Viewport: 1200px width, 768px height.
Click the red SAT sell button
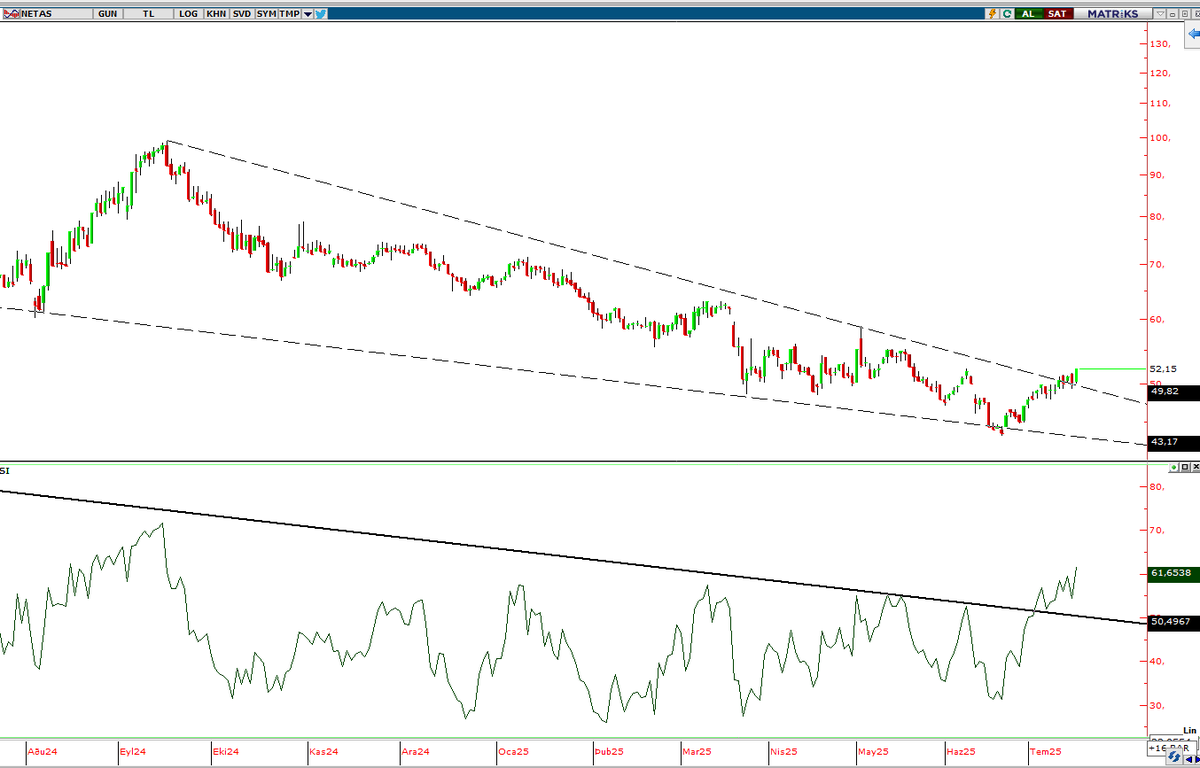[x=1058, y=14]
